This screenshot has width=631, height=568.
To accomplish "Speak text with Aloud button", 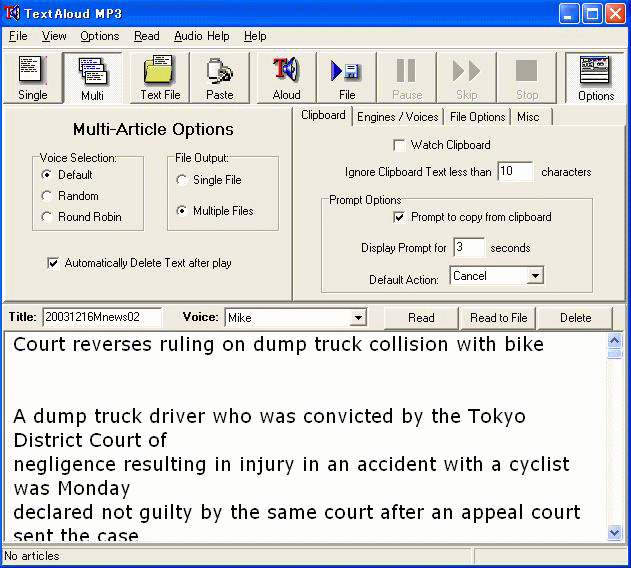I will coord(287,78).
